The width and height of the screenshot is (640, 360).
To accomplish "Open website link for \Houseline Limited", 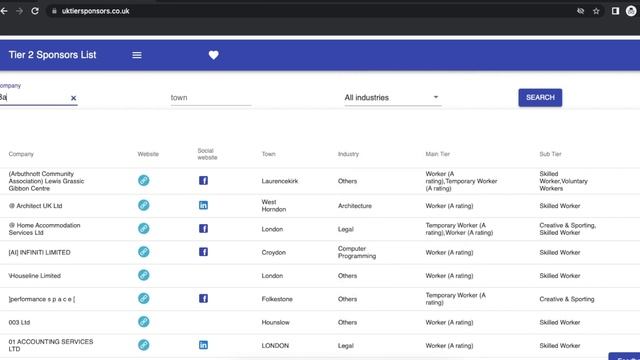I will tap(144, 275).
